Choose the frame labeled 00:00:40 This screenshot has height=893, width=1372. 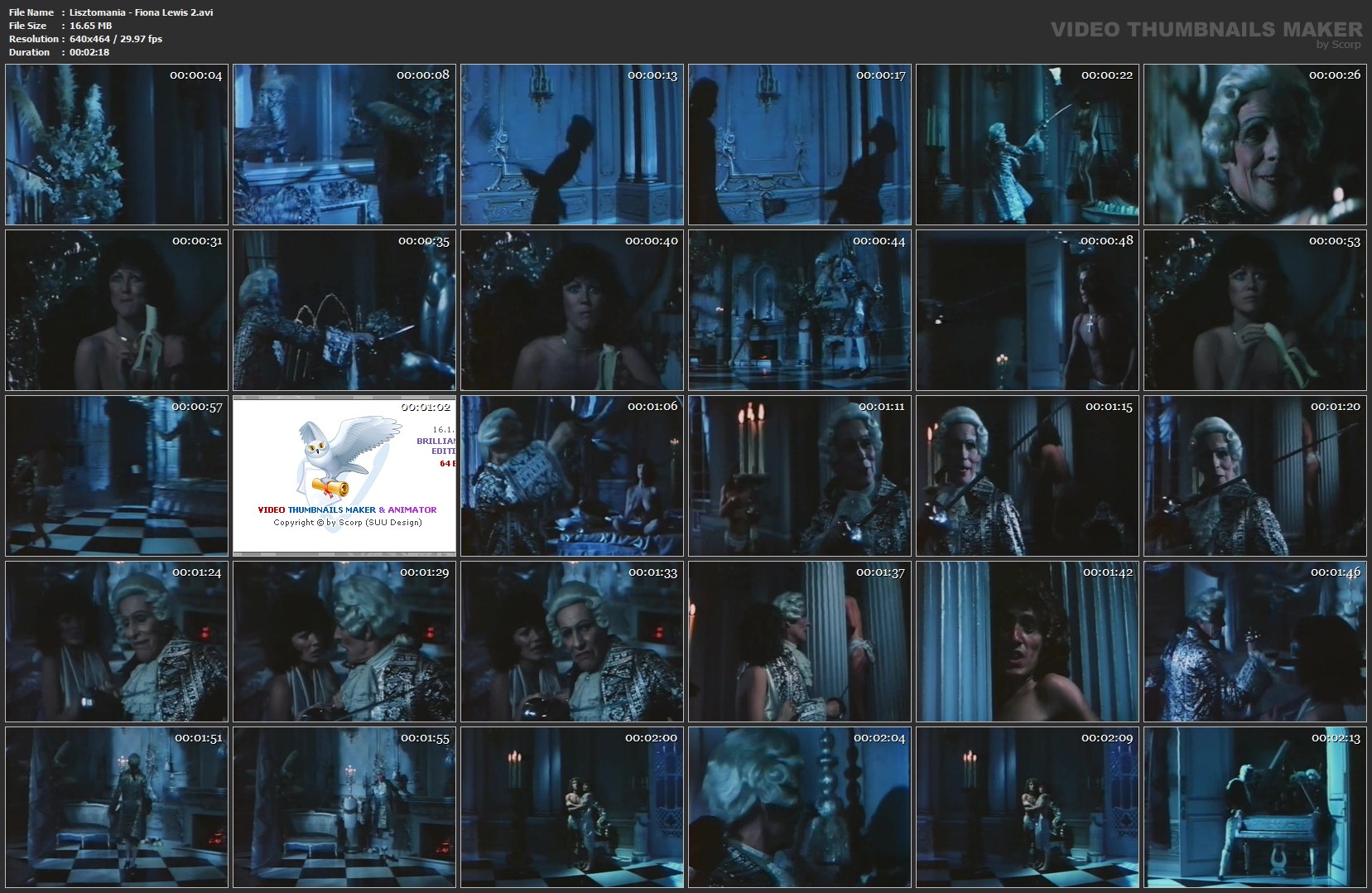(572, 311)
